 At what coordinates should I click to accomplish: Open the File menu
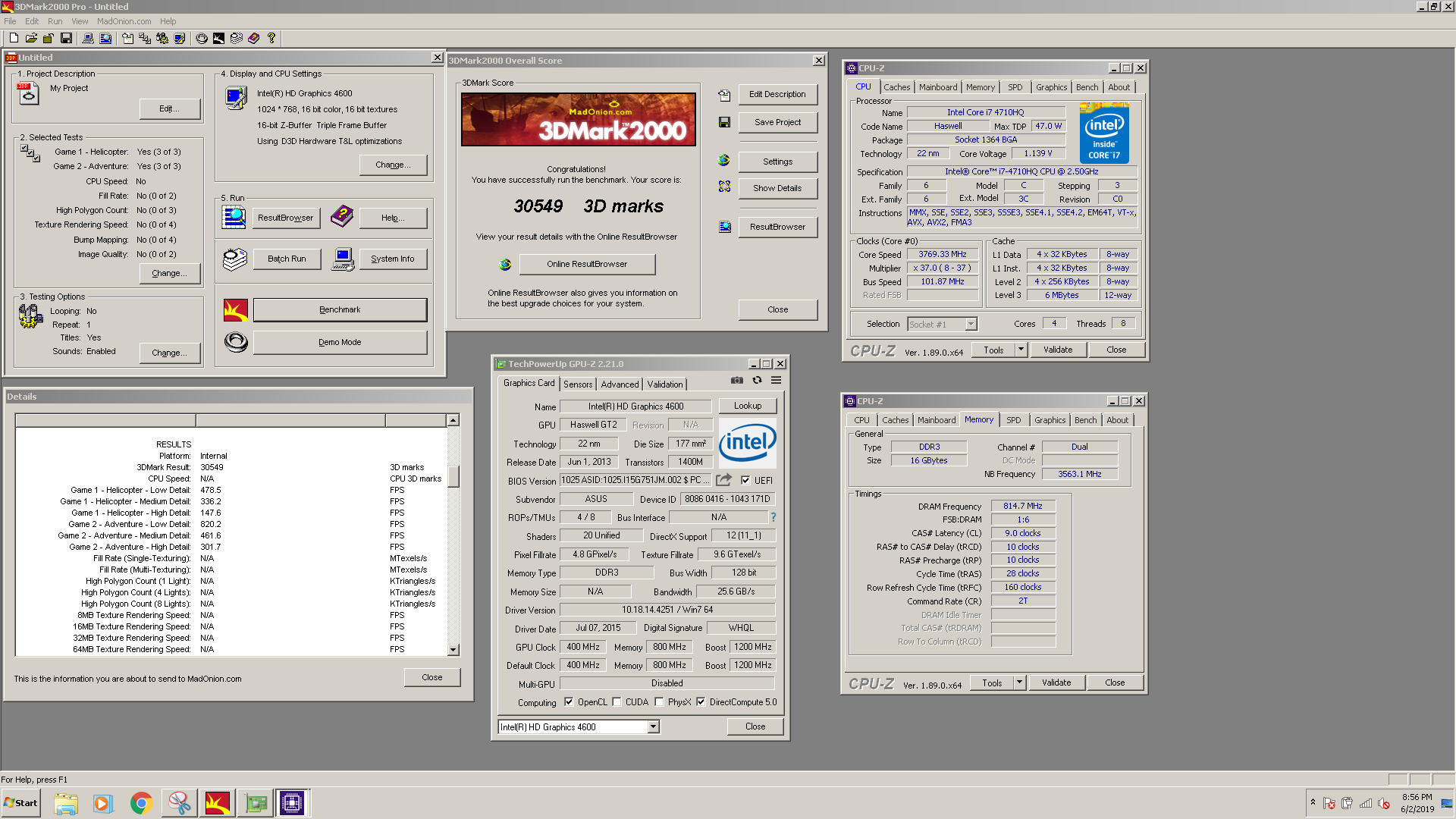click(x=10, y=21)
